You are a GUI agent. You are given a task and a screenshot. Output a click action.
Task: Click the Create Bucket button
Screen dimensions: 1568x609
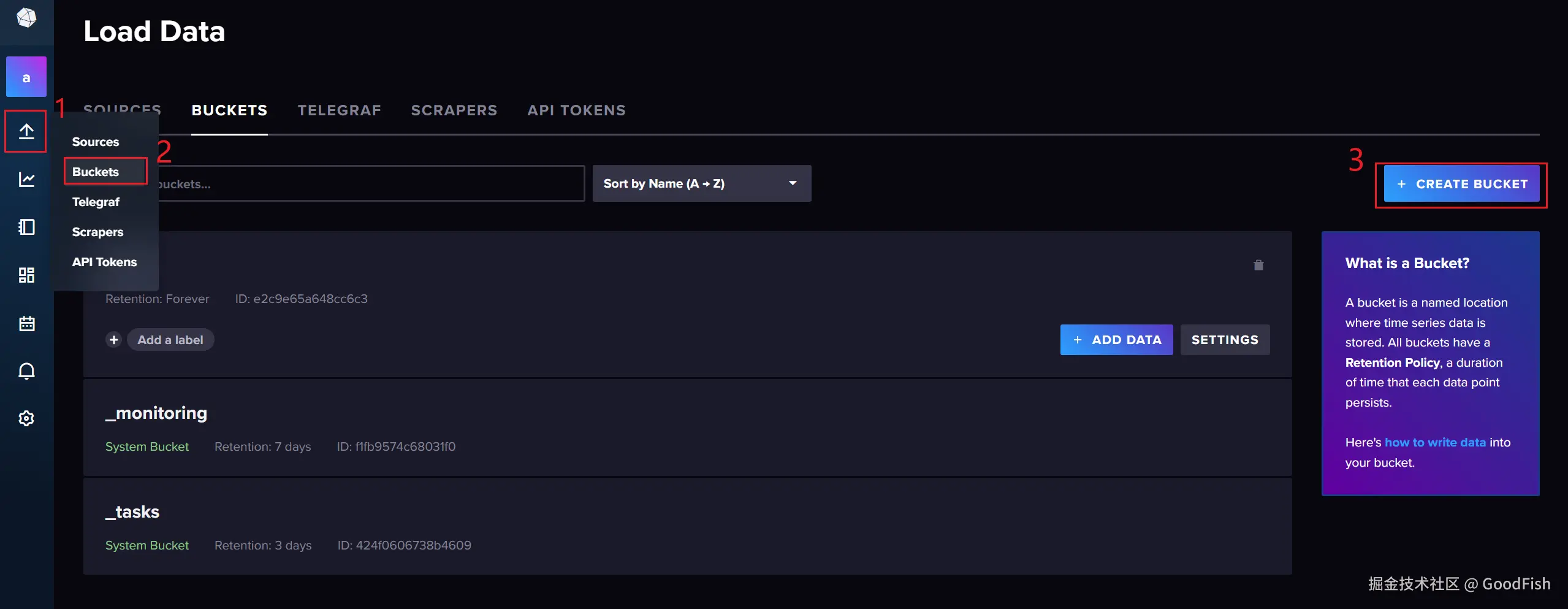[x=1461, y=184]
